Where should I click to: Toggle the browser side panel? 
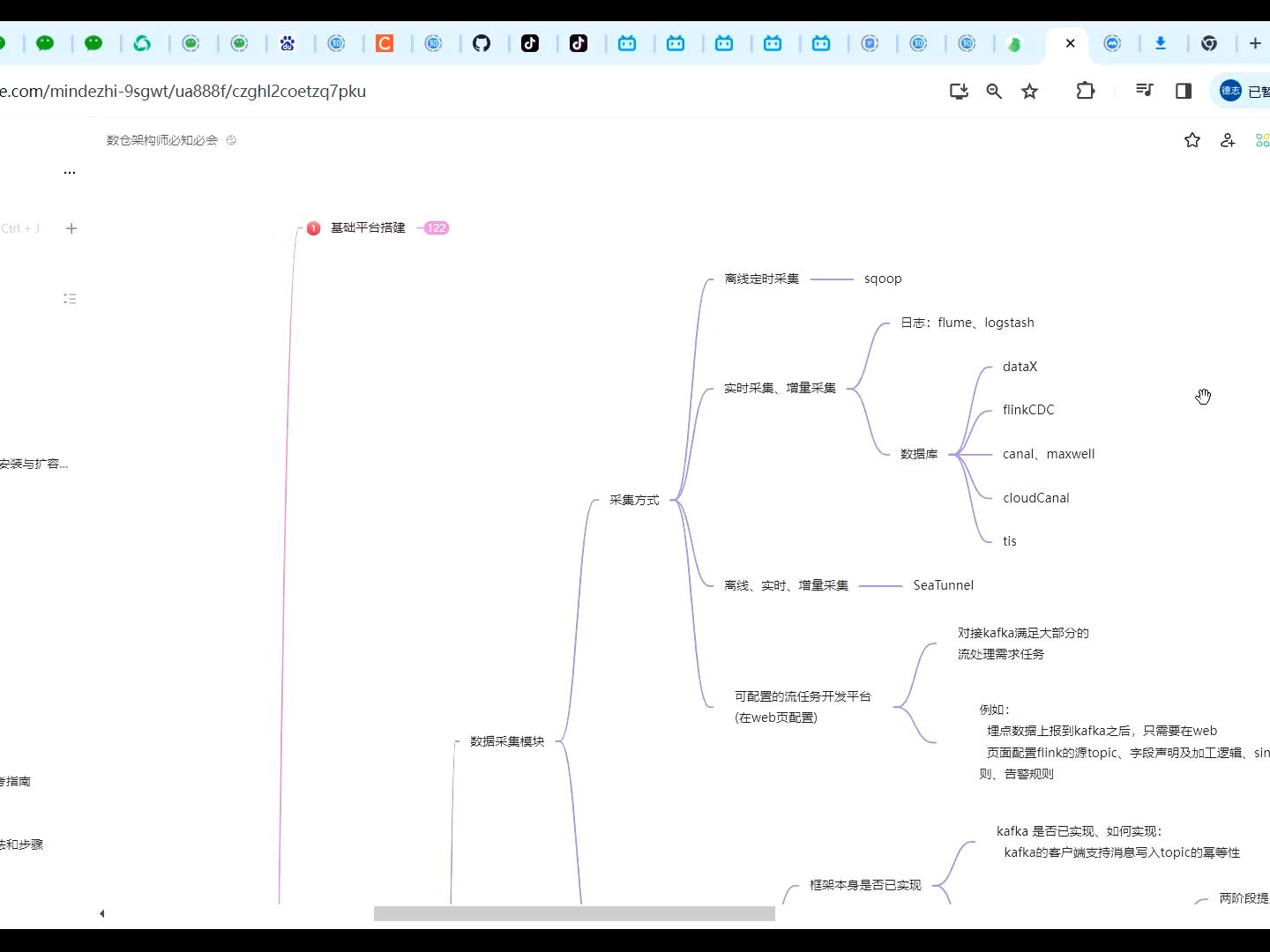coord(1184,90)
